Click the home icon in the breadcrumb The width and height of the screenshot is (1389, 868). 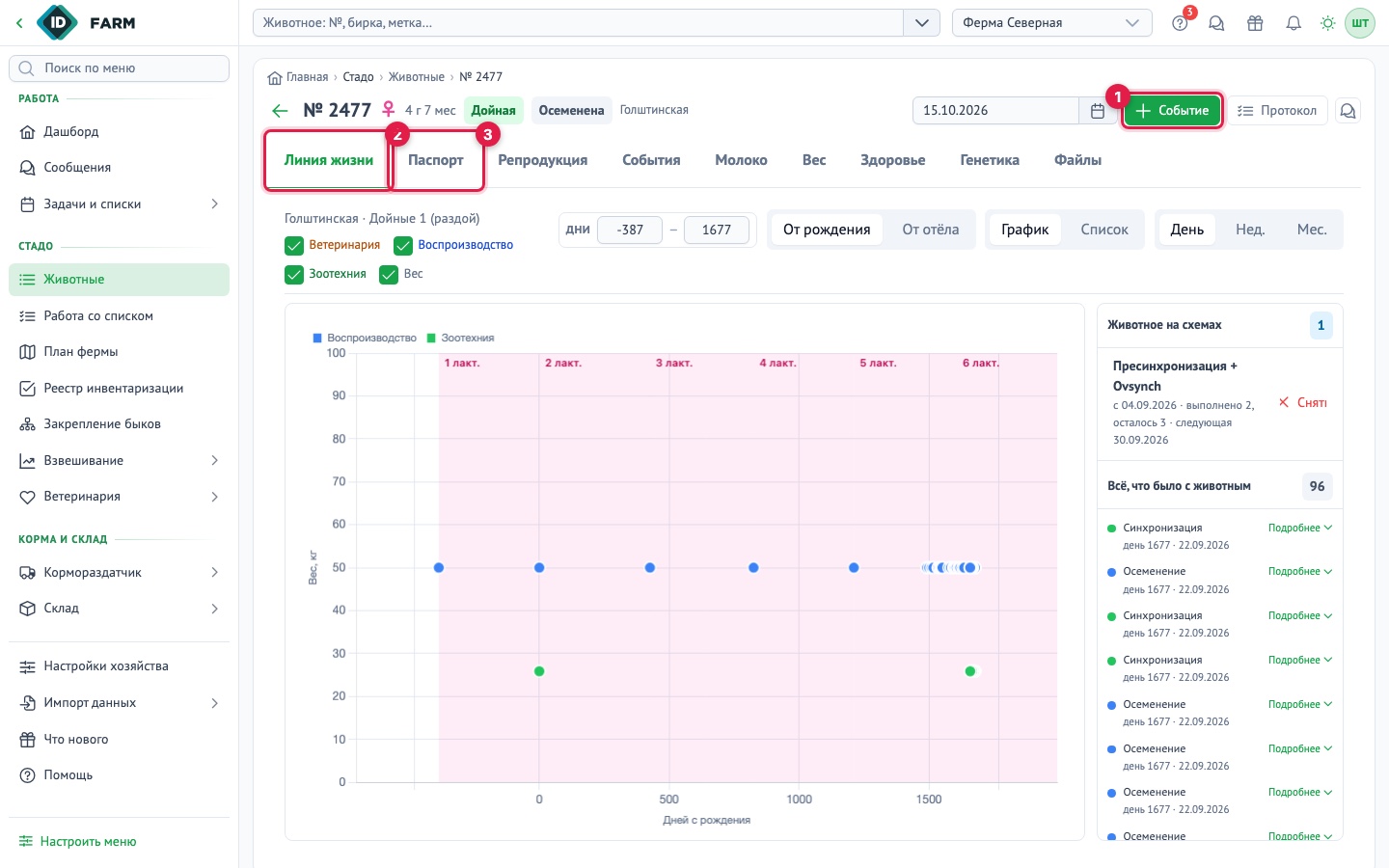[x=275, y=77]
